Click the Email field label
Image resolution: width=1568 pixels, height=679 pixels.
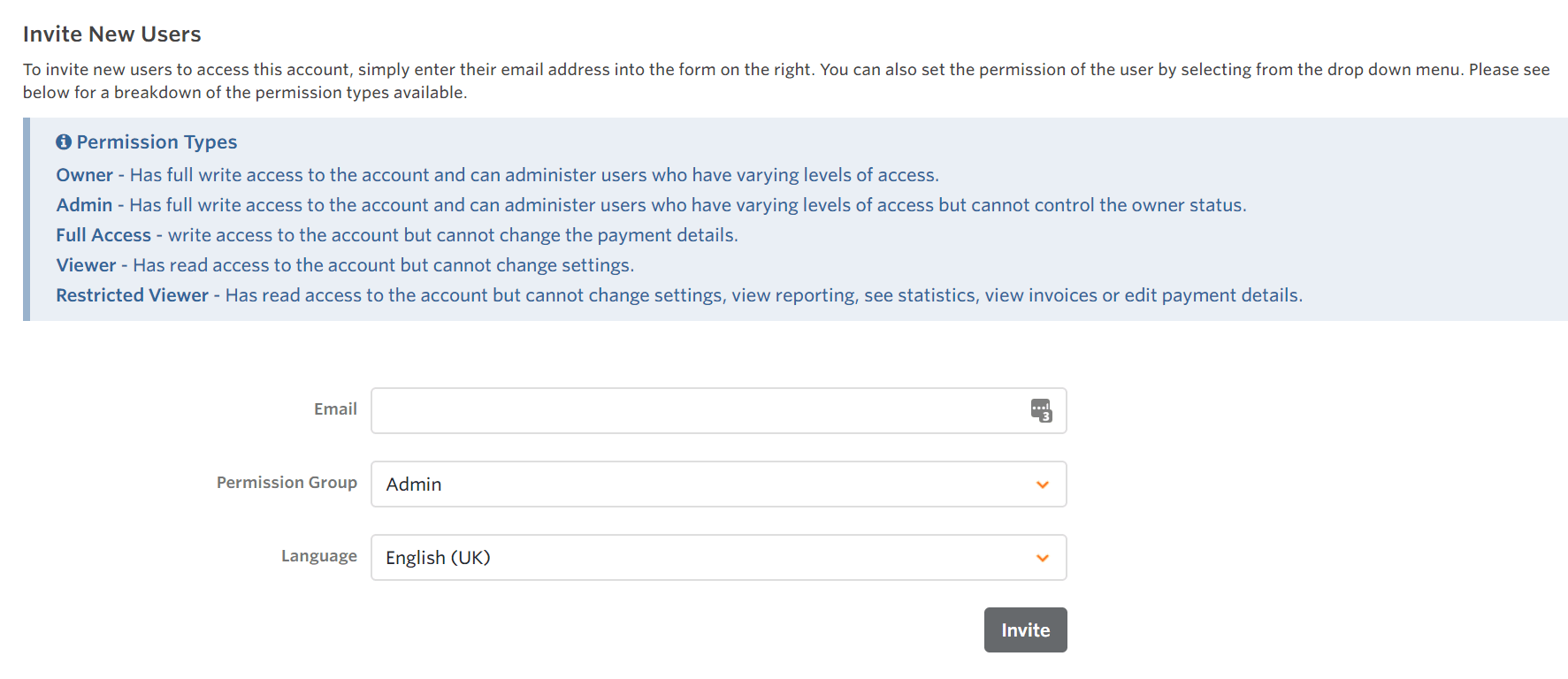coord(335,409)
